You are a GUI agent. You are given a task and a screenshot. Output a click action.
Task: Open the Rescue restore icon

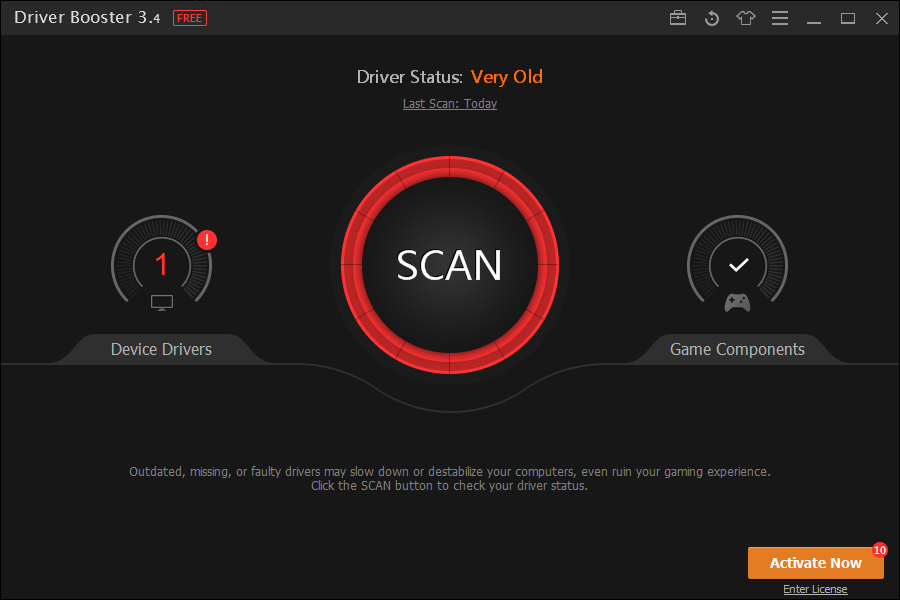(712, 18)
